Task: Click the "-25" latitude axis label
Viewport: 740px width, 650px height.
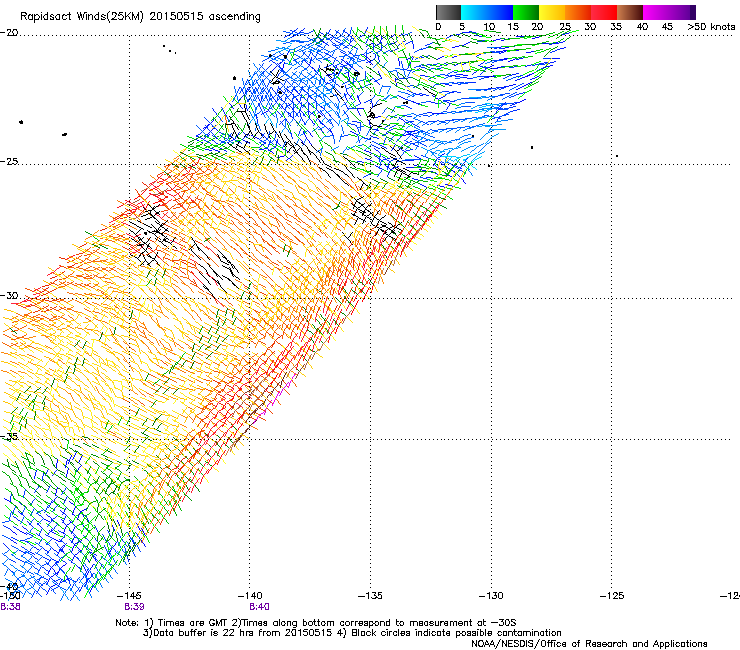Action: (x=9, y=161)
